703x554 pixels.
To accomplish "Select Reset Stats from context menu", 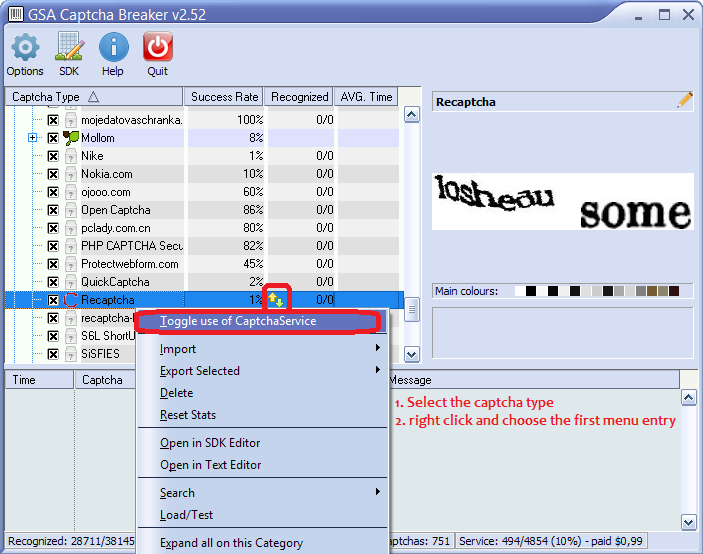I will (x=188, y=415).
